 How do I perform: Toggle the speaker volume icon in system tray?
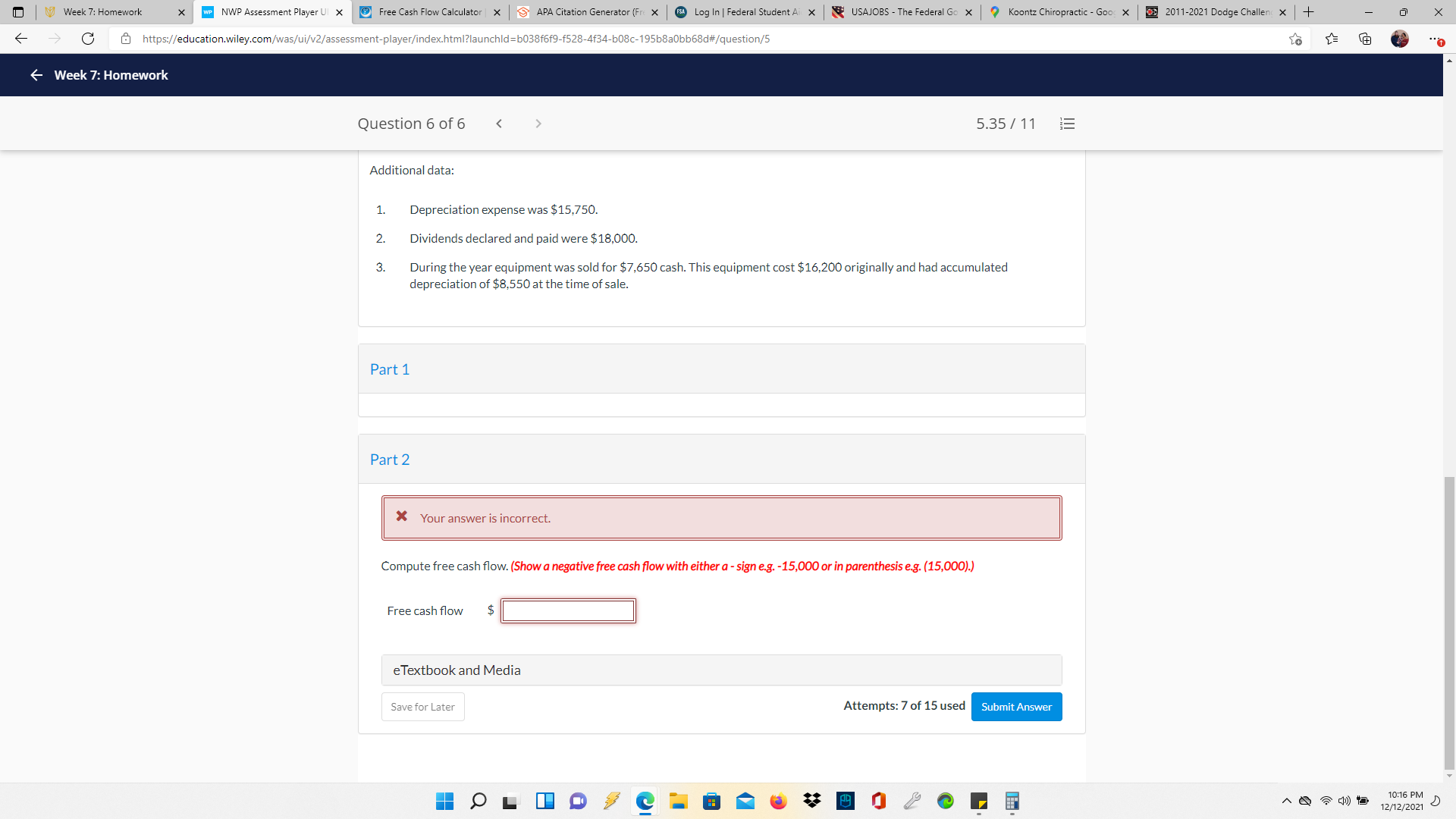[1345, 801]
